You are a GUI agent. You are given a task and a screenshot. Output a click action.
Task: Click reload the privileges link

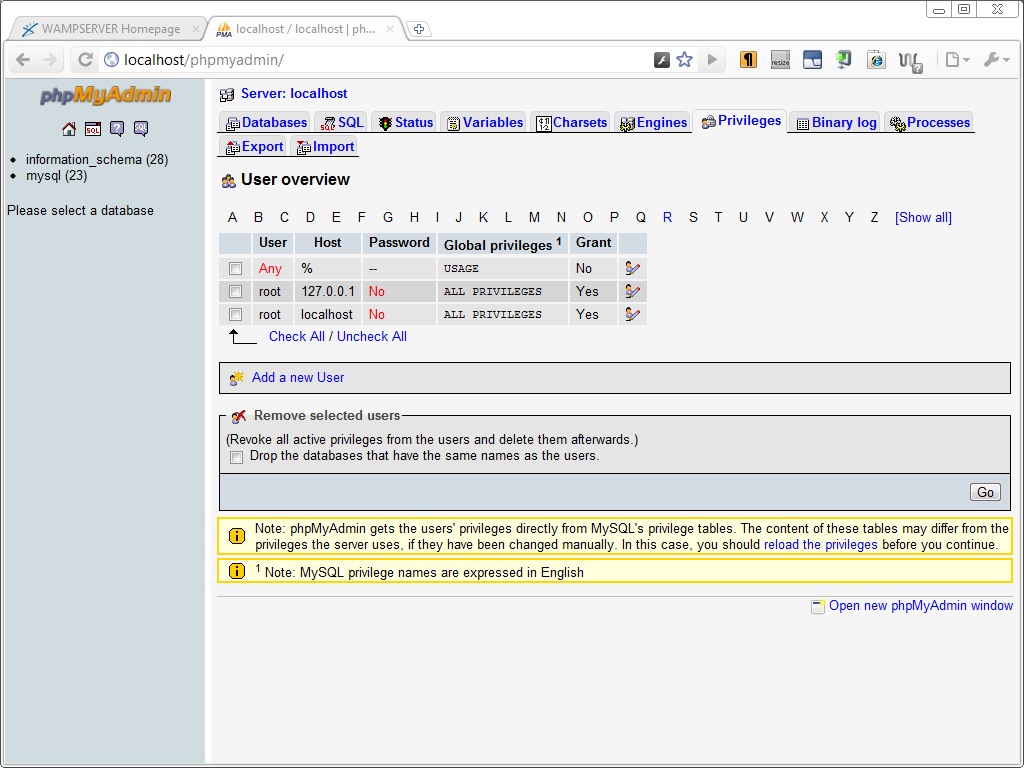point(821,545)
